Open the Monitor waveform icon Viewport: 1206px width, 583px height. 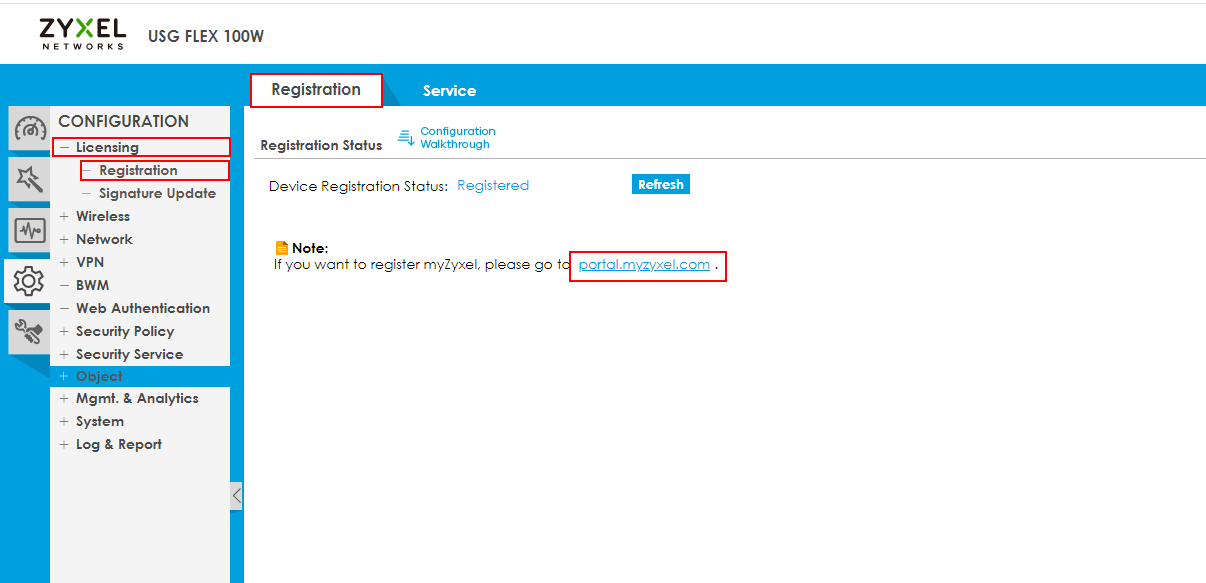point(29,231)
